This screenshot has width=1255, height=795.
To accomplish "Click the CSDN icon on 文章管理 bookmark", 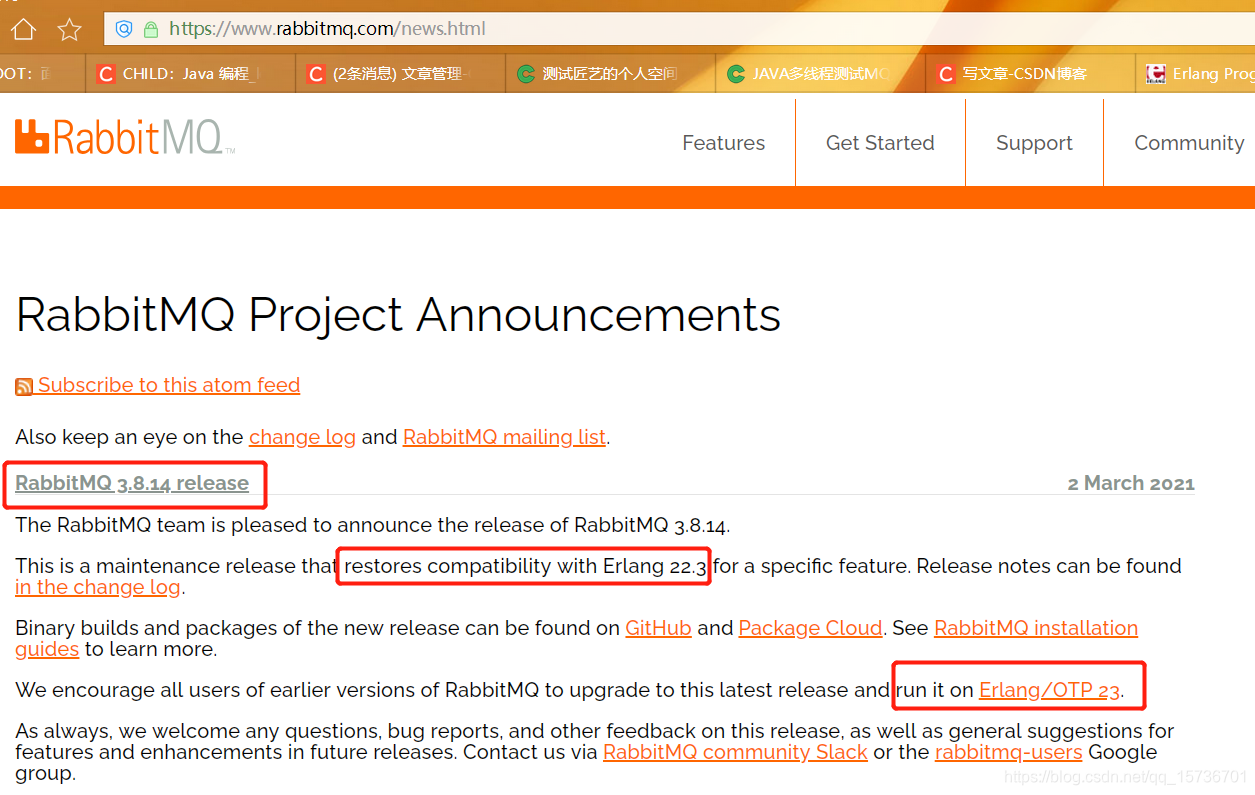I will pyautogui.click(x=315, y=73).
